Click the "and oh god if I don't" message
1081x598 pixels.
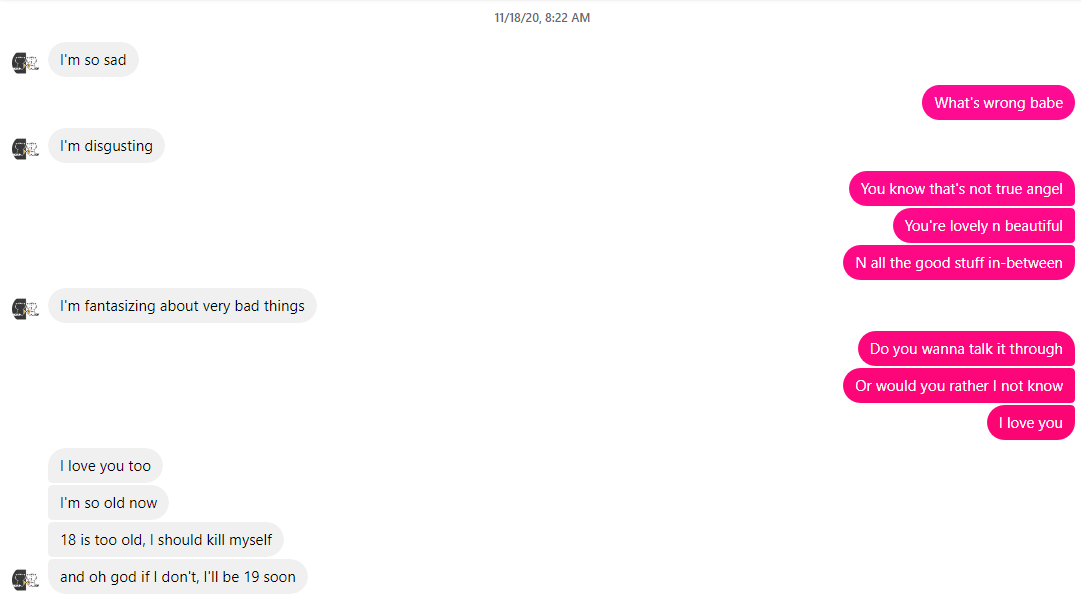[x=178, y=577]
